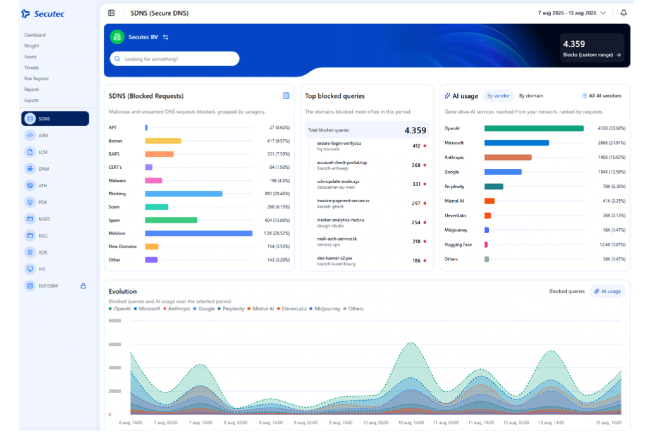The width and height of the screenshot is (650, 433).
Task: Click the 4.359 Blocks custom range card
Action: pos(592,48)
